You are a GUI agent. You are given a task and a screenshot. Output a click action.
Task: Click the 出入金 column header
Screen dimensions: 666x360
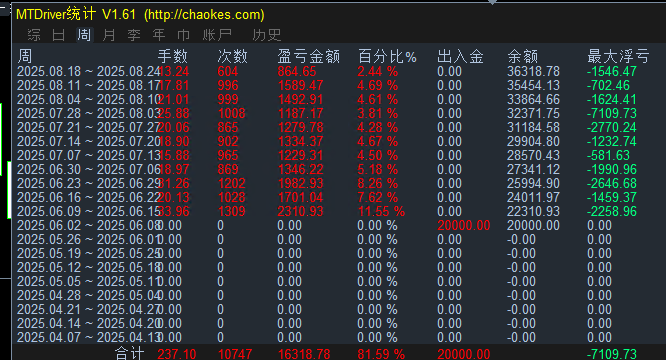[x=460, y=56]
